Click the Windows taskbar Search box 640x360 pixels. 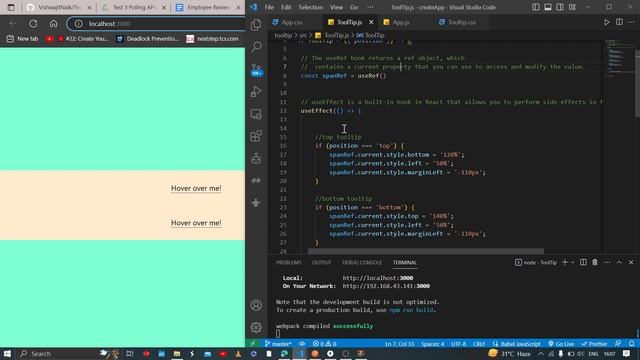click(57, 353)
